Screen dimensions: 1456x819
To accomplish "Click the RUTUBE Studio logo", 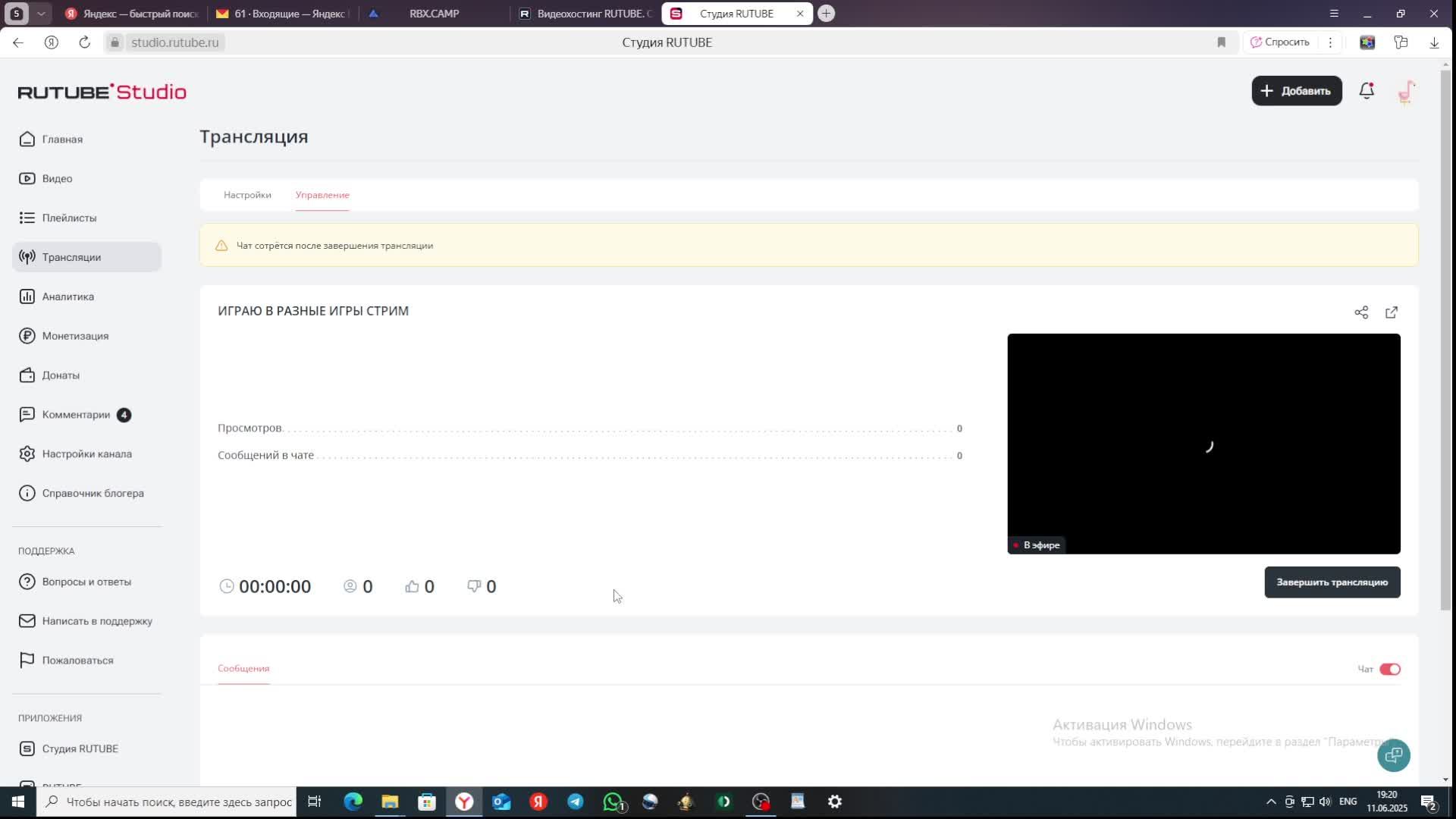I will point(102,92).
